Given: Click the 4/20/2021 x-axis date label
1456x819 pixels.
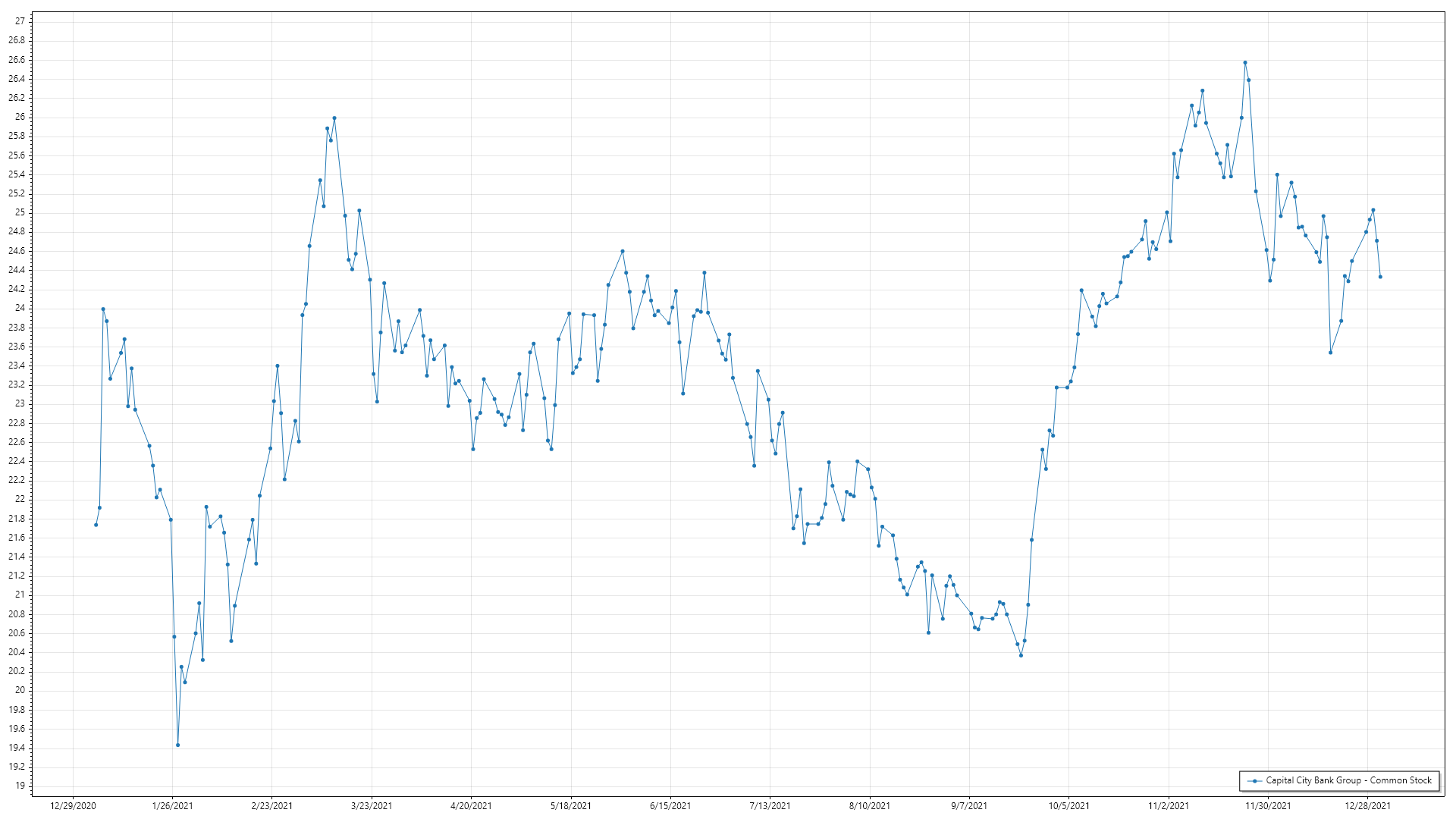Looking at the screenshot, I should point(471,805).
